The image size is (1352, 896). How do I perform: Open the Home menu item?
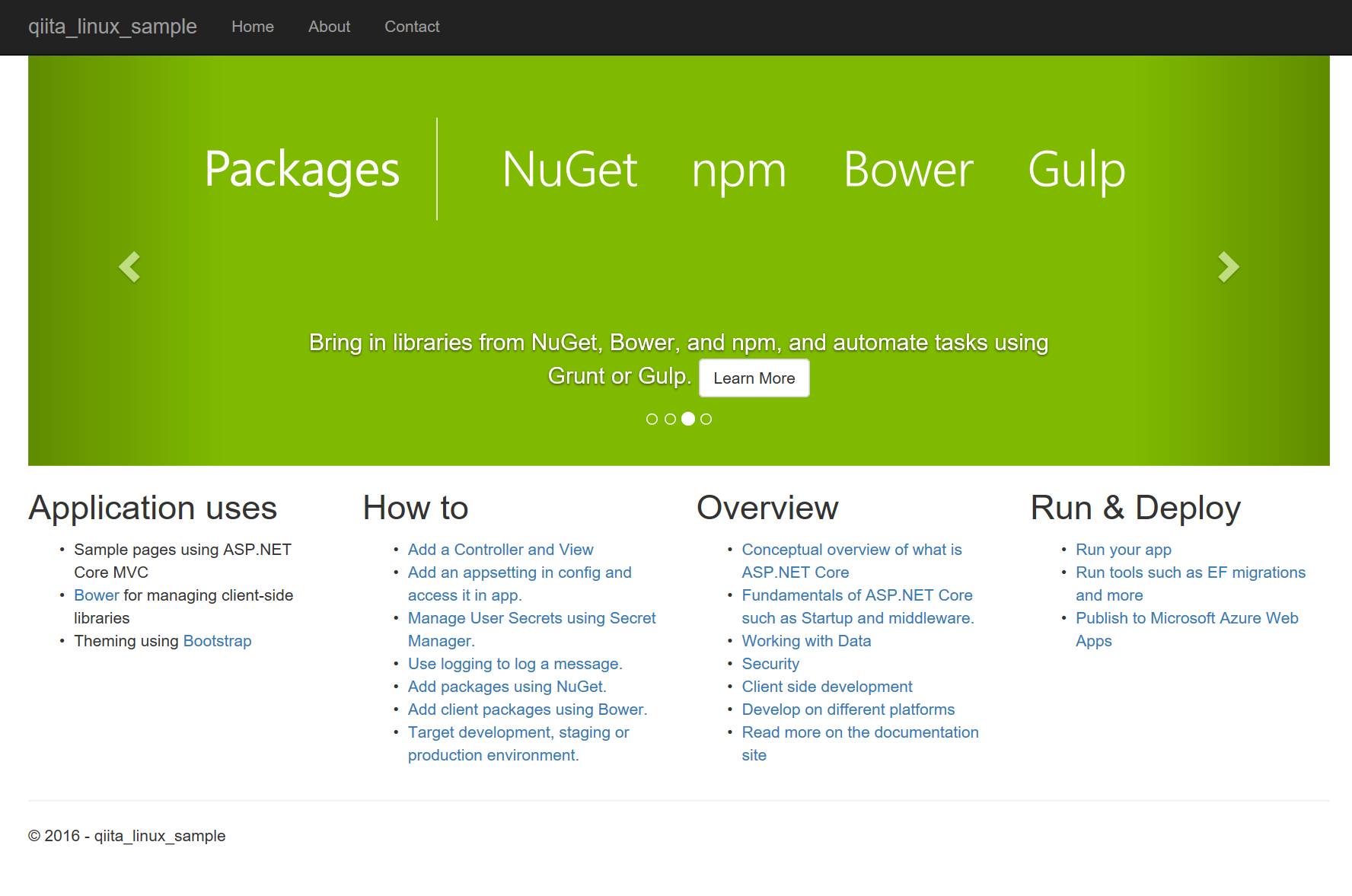click(x=252, y=27)
